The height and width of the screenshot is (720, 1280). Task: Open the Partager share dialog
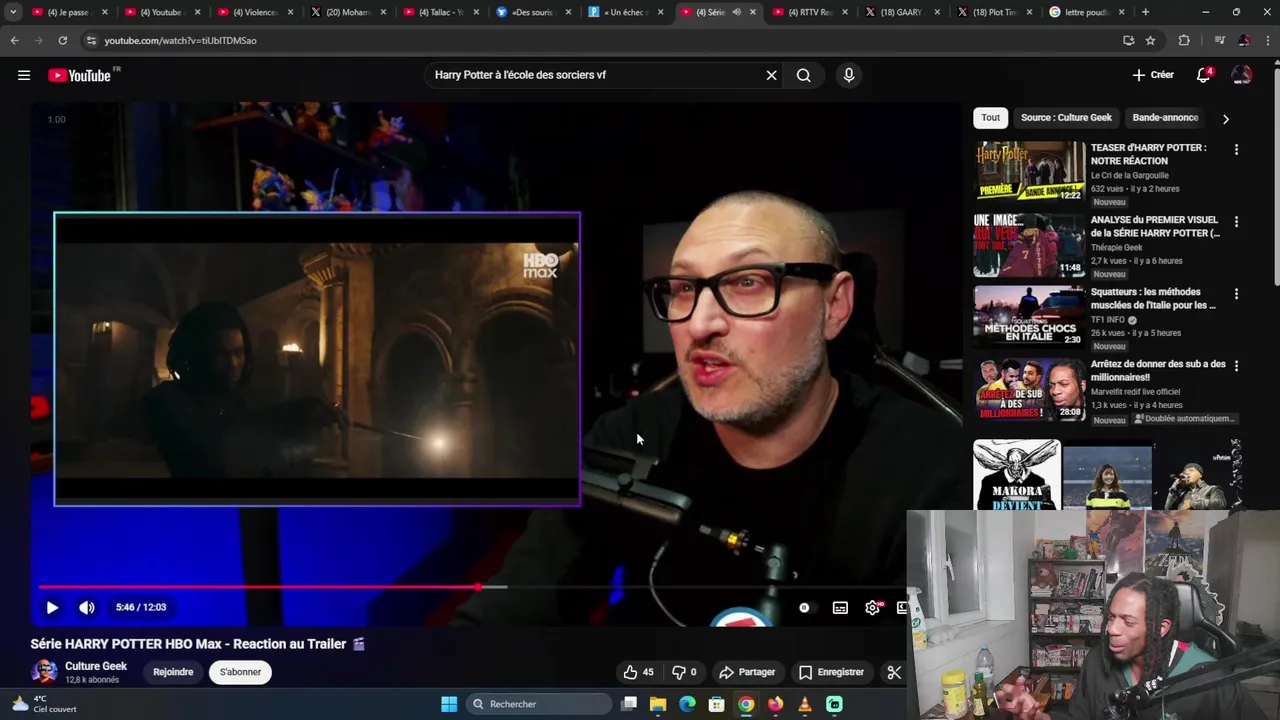click(x=747, y=672)
